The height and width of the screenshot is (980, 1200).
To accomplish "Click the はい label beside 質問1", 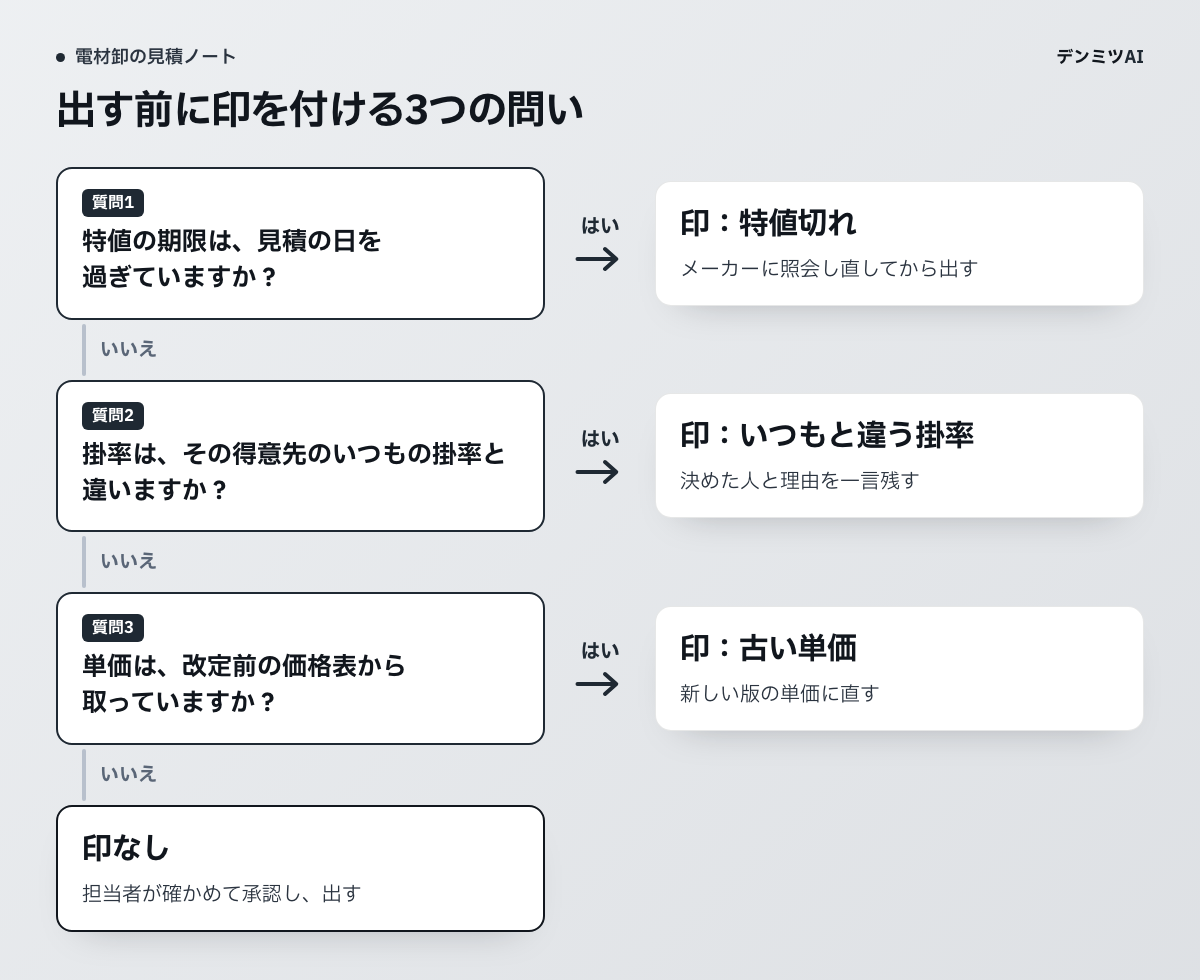I will coord(600,226).
